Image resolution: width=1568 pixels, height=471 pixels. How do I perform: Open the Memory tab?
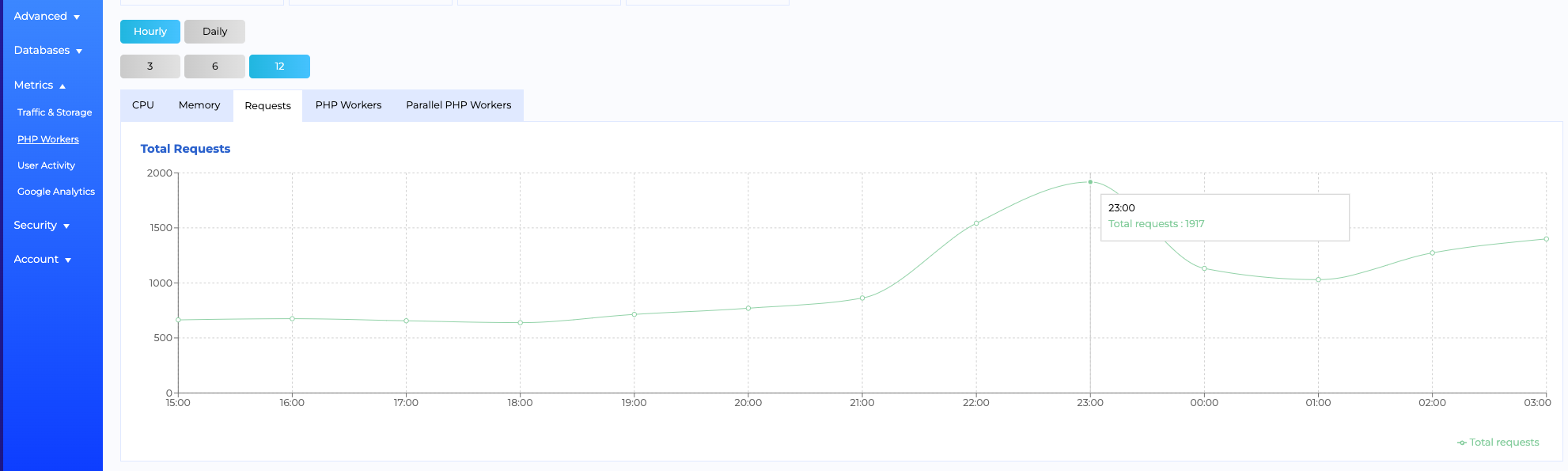[199, 105]
